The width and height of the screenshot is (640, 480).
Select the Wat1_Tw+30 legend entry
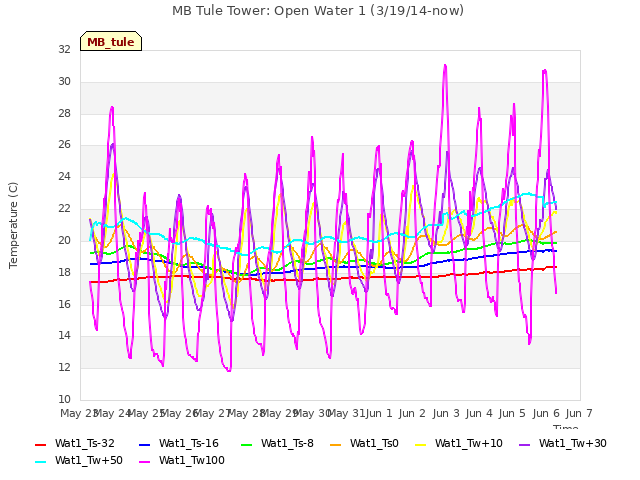click(563, 443)
